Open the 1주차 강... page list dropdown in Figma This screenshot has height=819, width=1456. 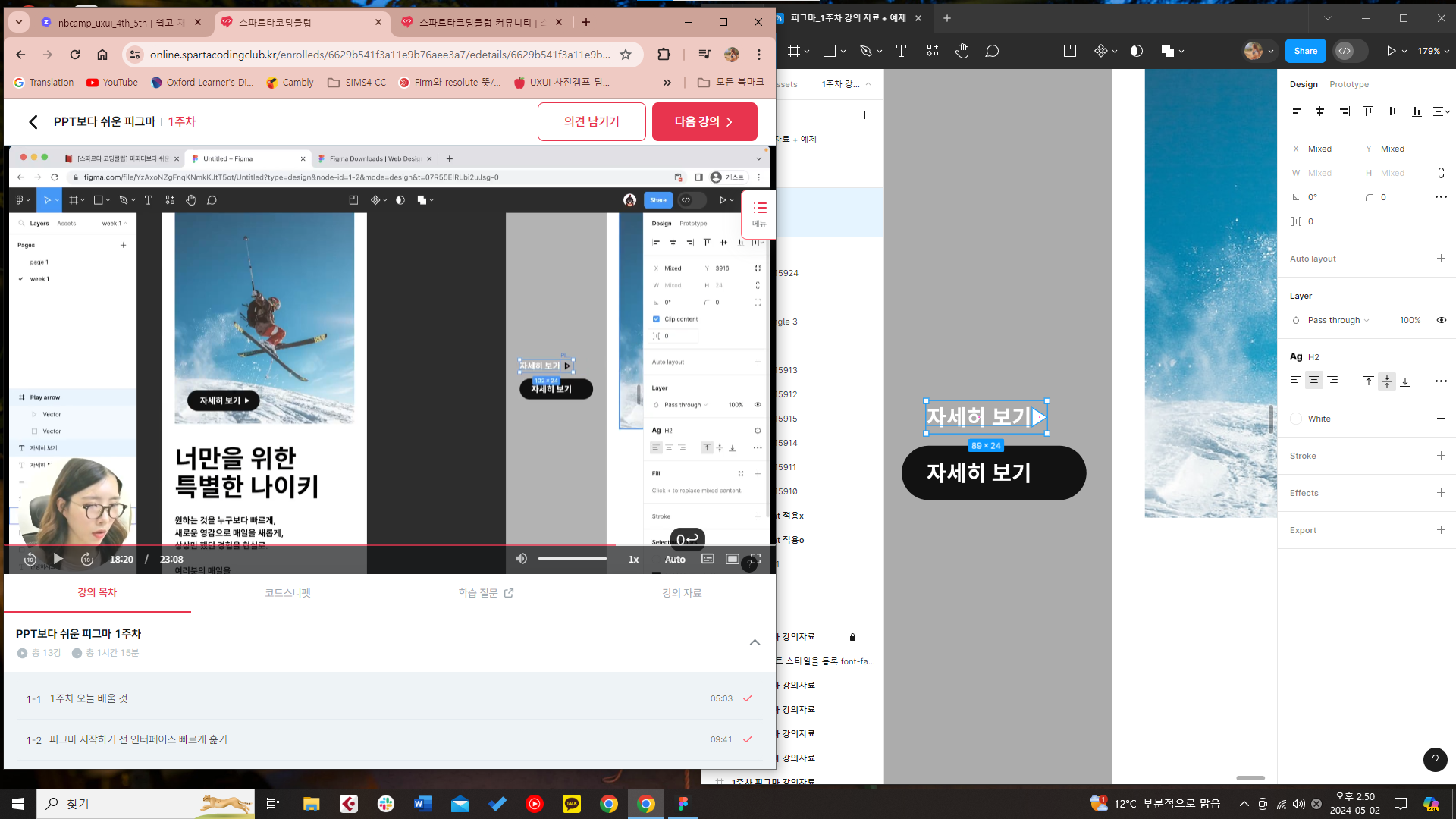[x=846, y=84]
